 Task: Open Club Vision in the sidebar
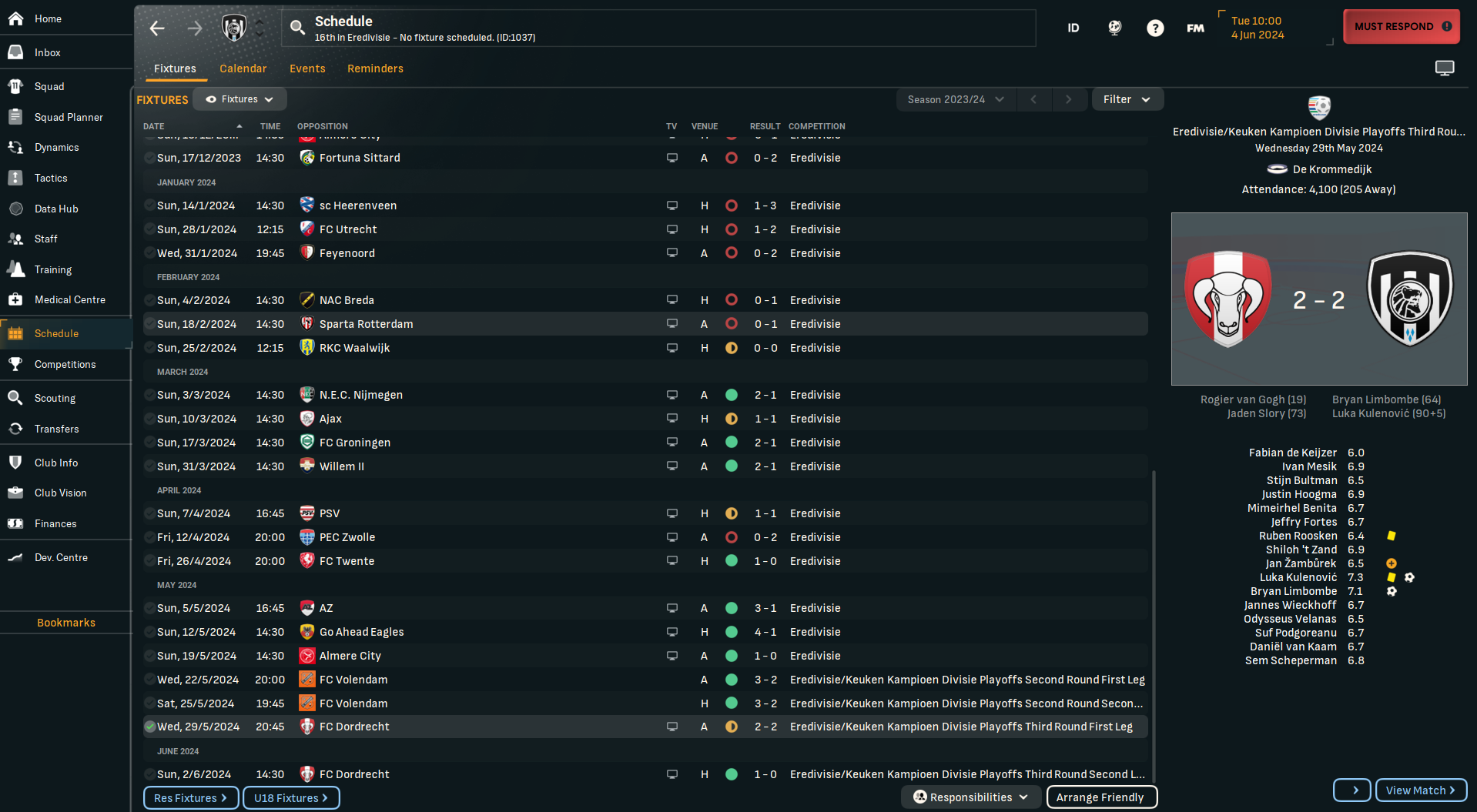(60, 493)
